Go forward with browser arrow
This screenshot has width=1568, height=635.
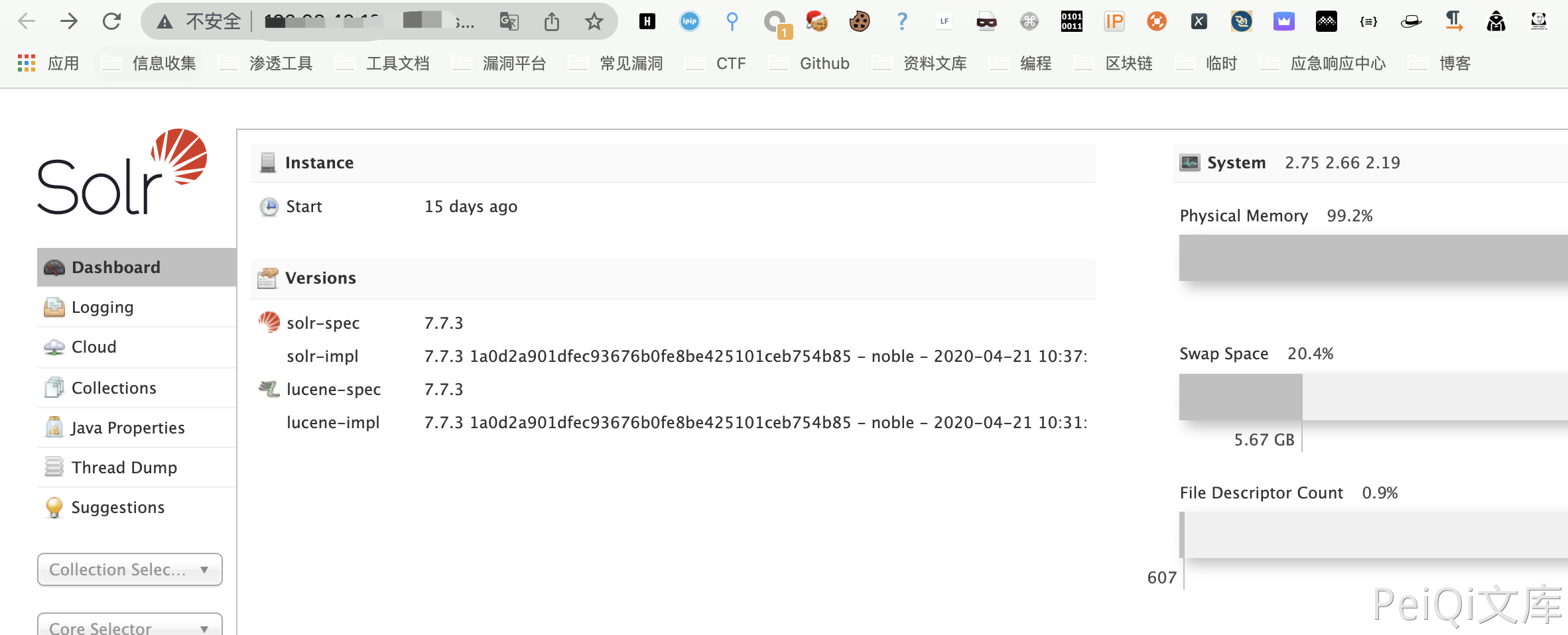(69, 22)
